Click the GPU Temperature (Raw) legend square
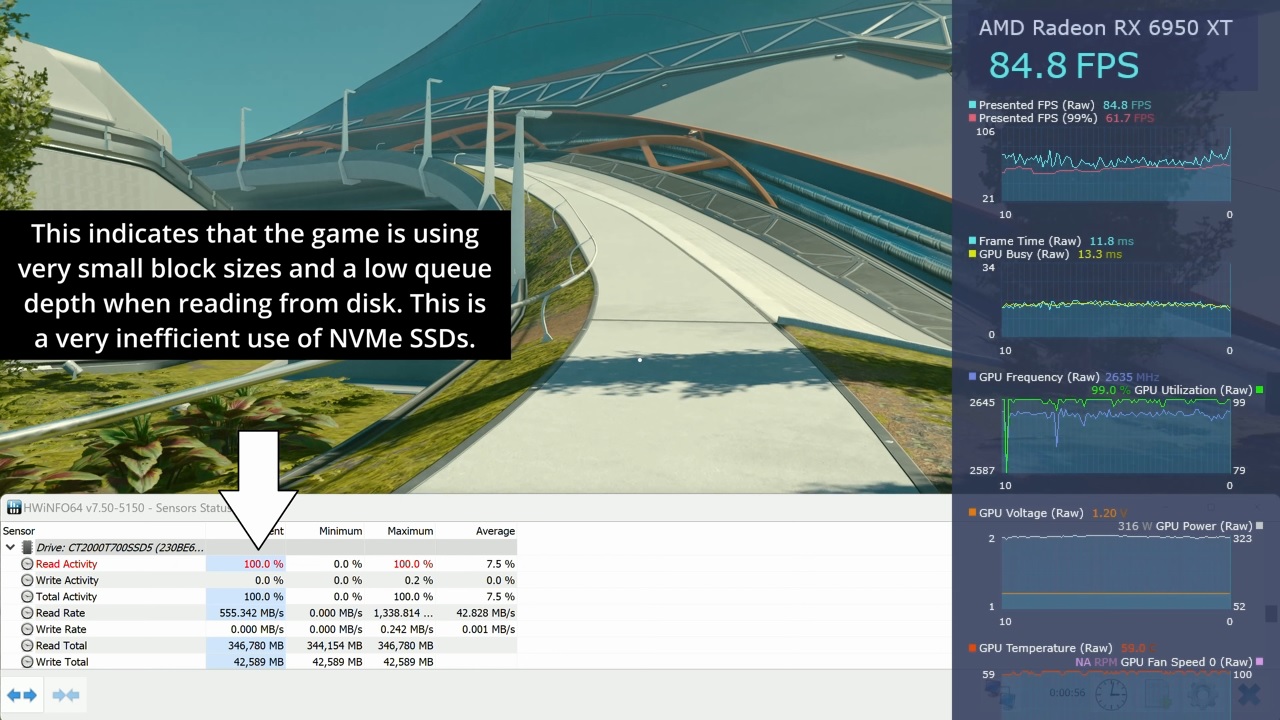 pyautogui.click(x=972, y=648)
